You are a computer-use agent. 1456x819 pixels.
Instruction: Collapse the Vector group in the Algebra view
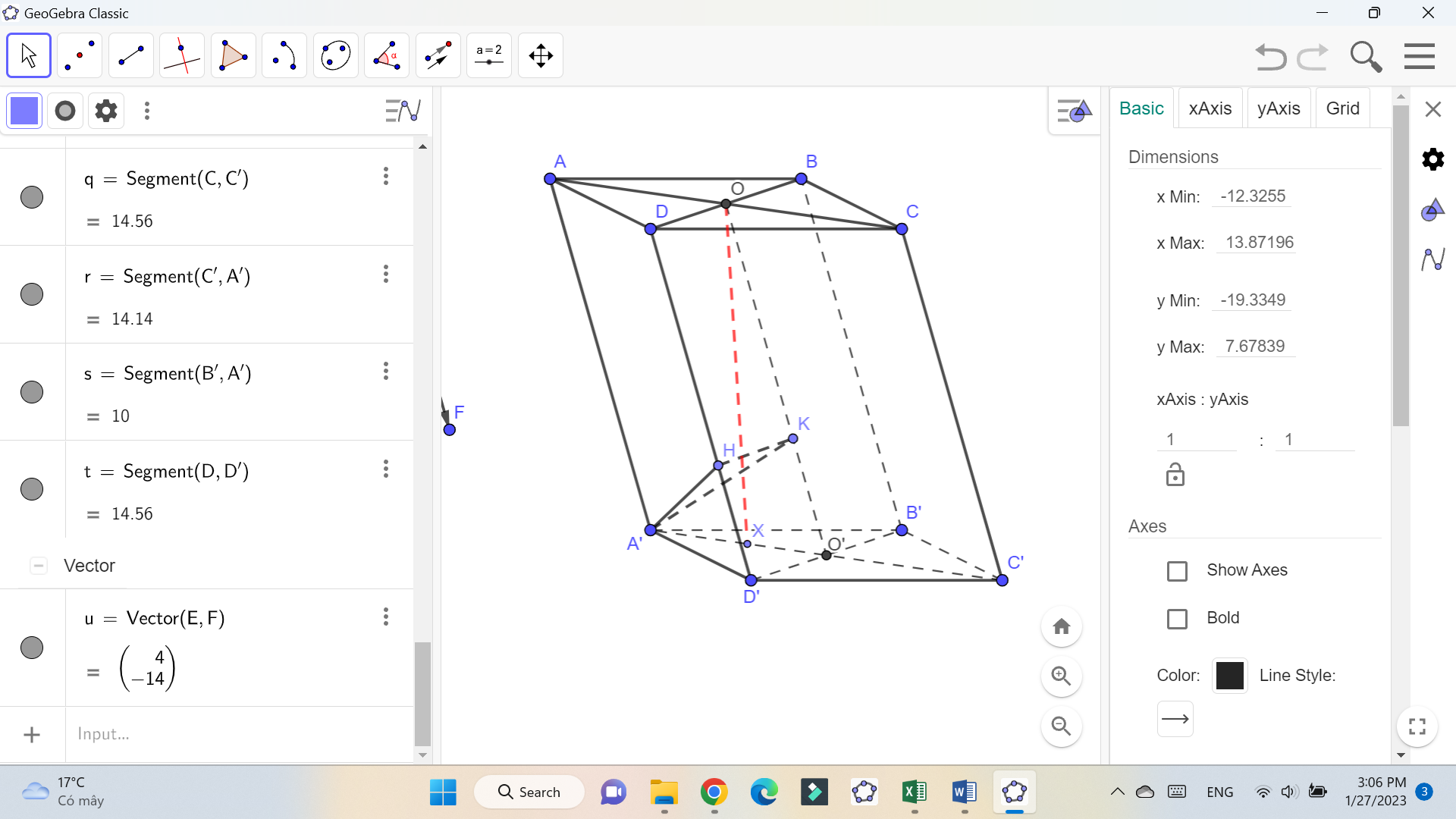tap(39, 566)
